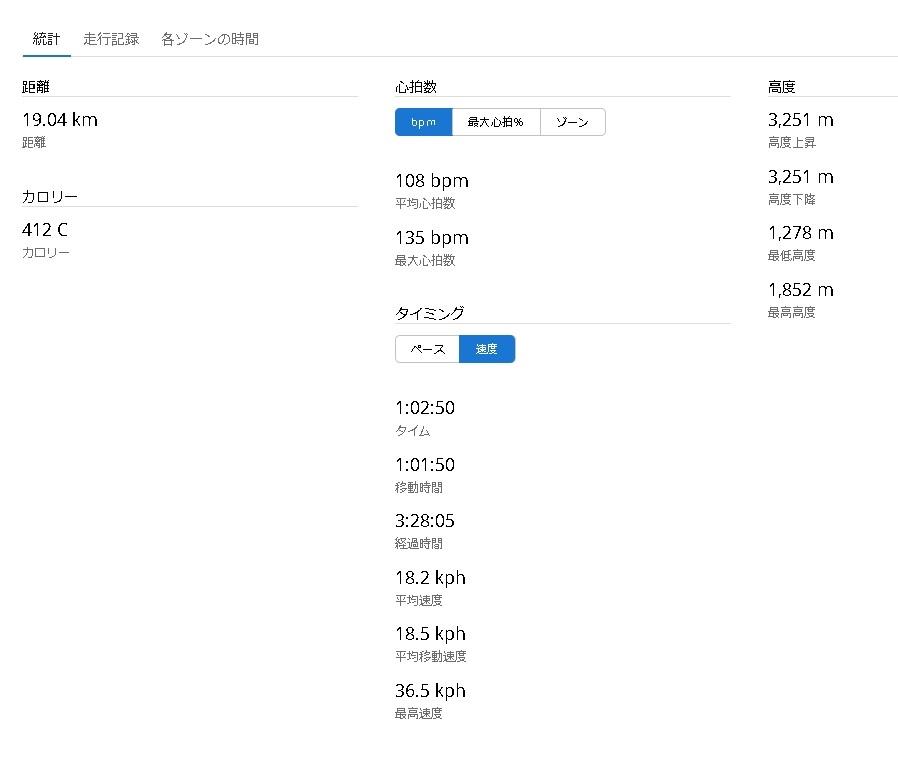Click the 平均移動速度 label
This screenshot has width=898, height=763.
pos(431,656)
